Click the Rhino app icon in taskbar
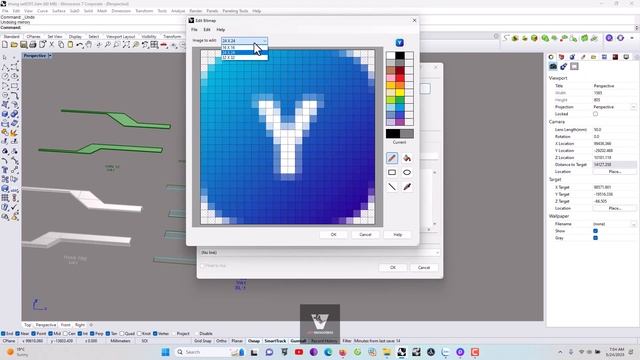The image size is (640, 360). click(402, 352)
